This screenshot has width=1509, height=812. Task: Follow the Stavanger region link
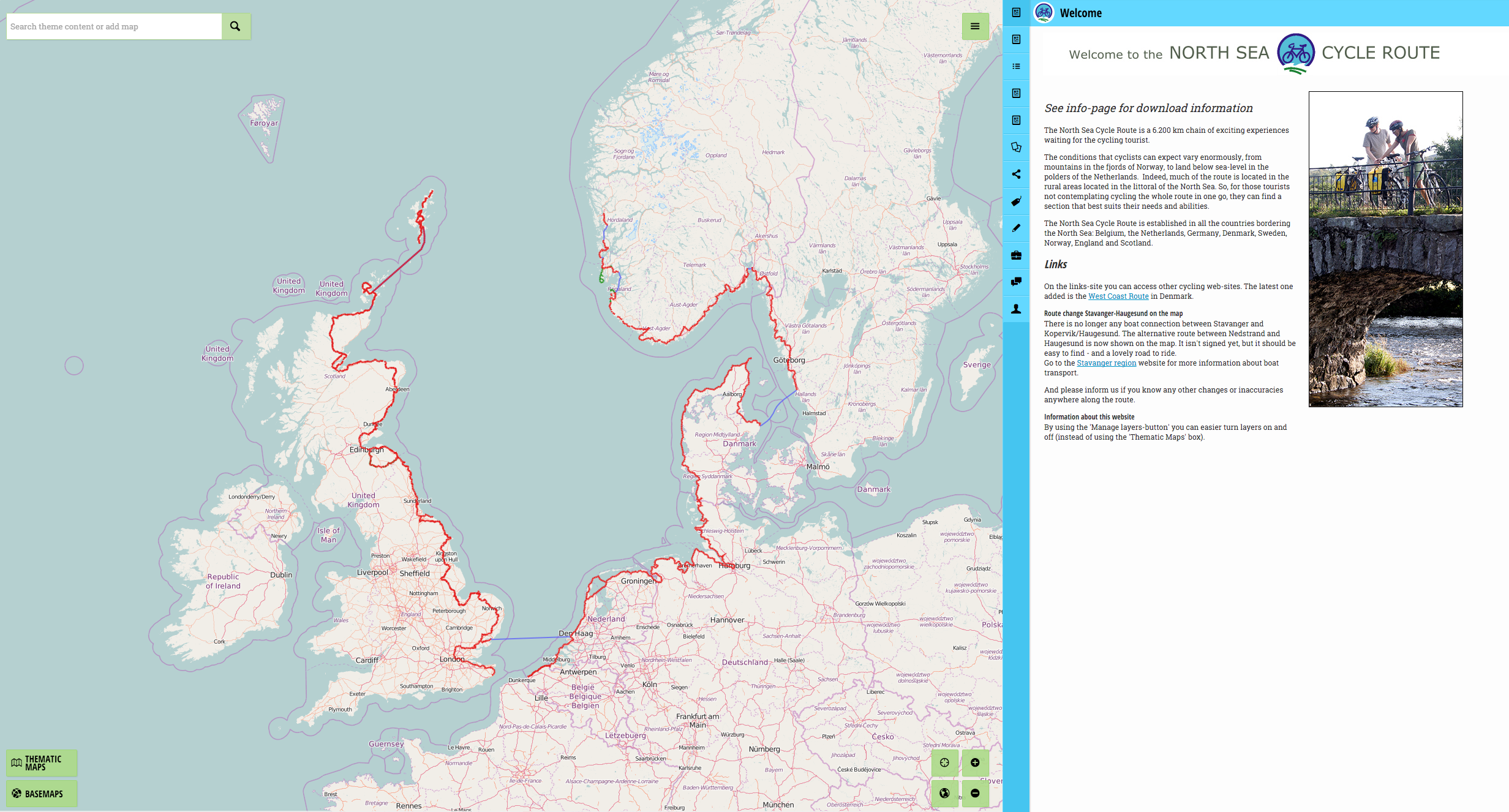(1106, 363)
